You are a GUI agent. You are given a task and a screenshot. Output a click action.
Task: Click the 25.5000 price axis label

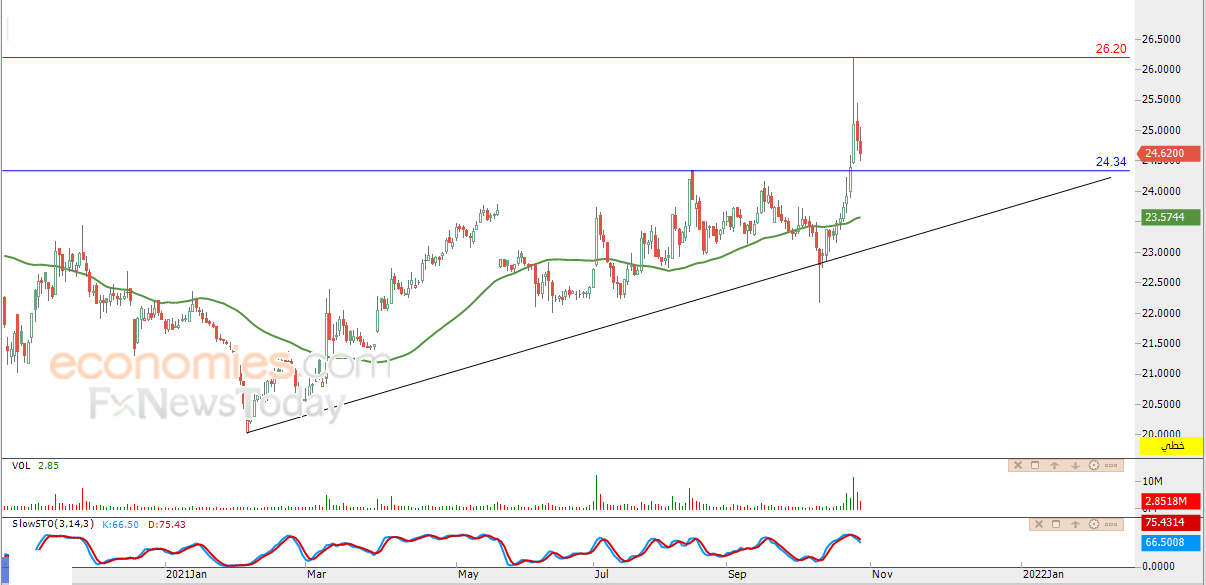pyautogui.click(x=1164, y=100)
